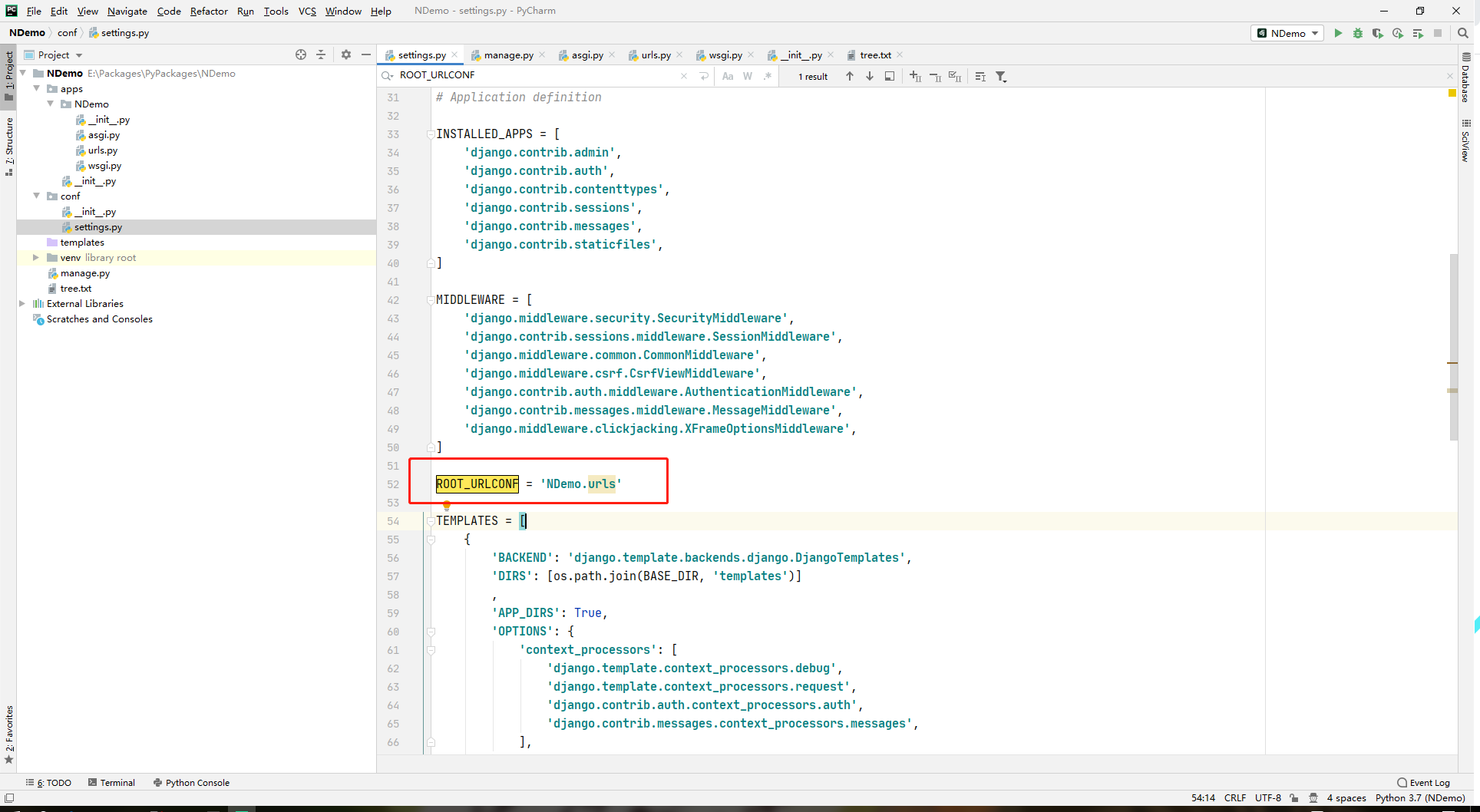Enable Regex option in find bar
Image resolution: width=1480 pixels, height=812 pixels.
coord(767,76)
